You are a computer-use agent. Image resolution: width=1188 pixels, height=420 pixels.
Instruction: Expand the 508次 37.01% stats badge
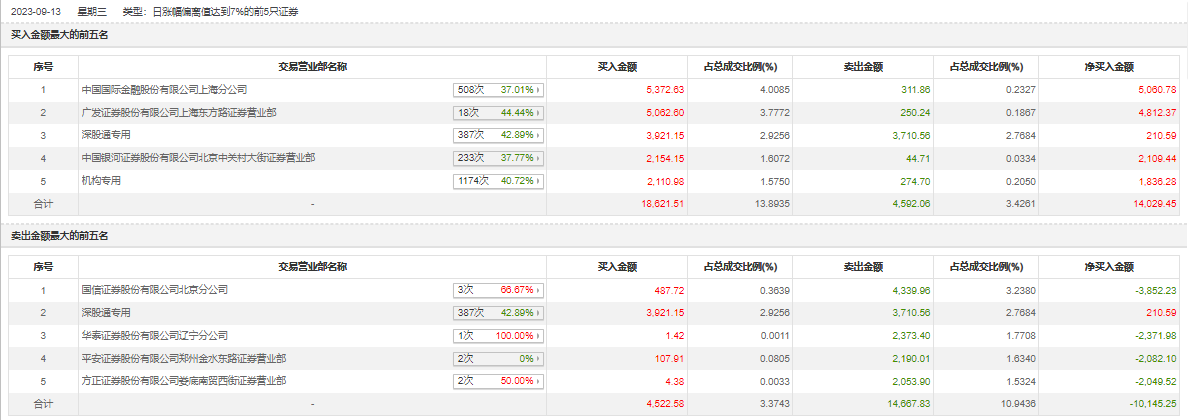pos(498,90)
